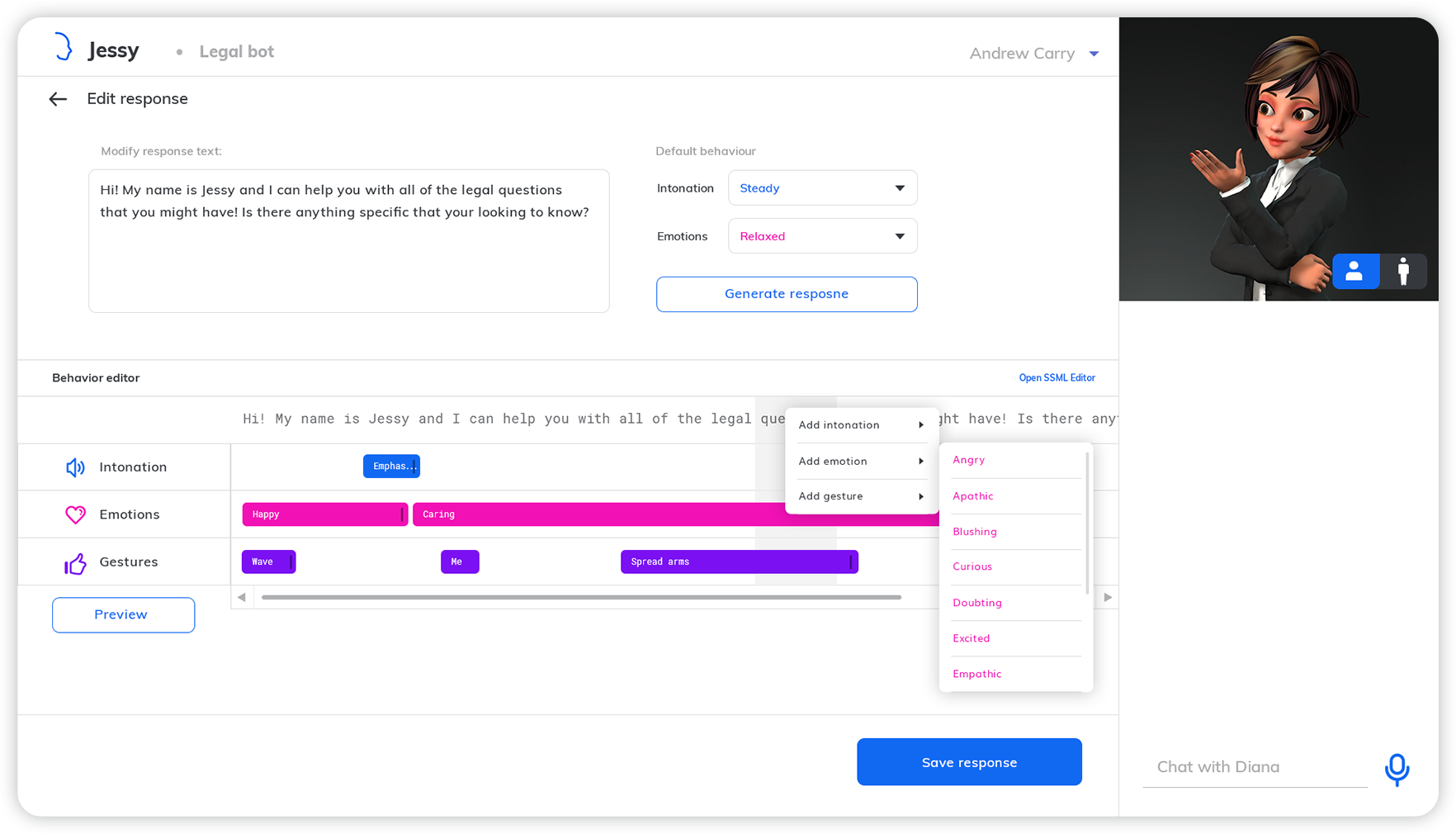
Task: Open the SSML Editor link
Action: click(1057, 378)
